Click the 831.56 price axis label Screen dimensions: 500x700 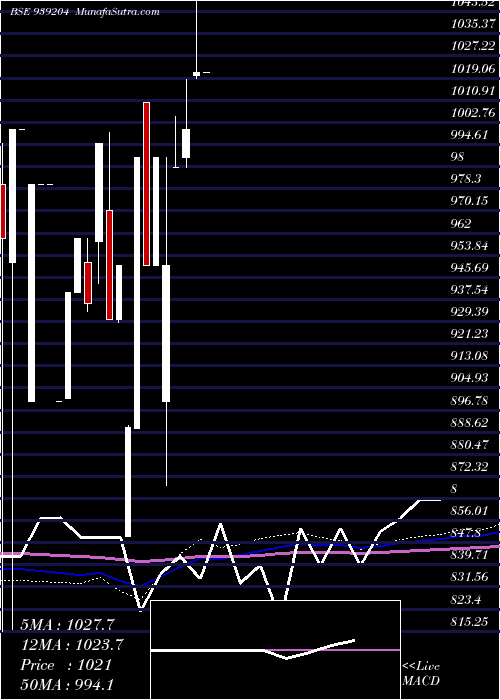(470, 577)
